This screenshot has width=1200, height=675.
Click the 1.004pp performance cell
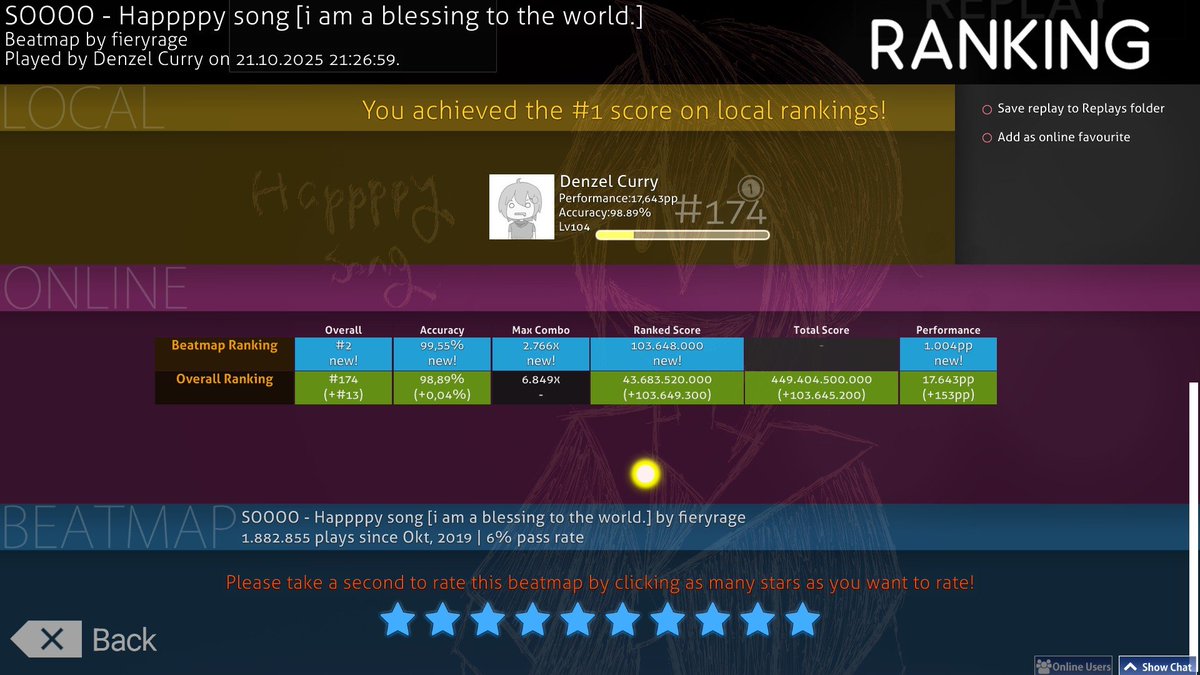point(948,354)
